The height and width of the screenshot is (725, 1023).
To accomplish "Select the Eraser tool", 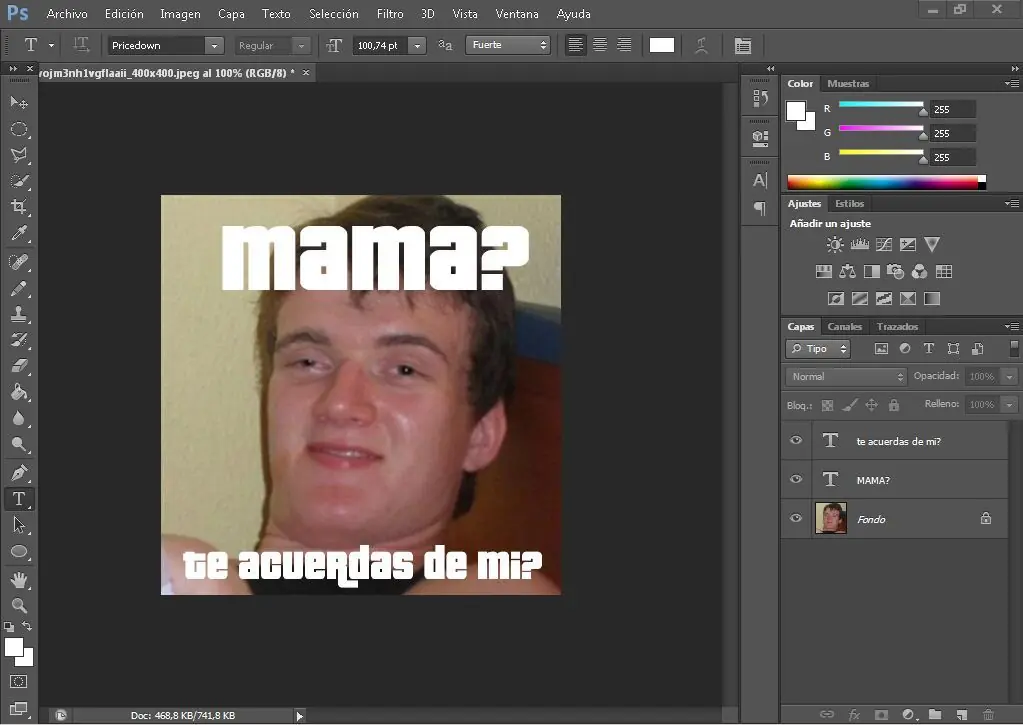I will point(19,365).
